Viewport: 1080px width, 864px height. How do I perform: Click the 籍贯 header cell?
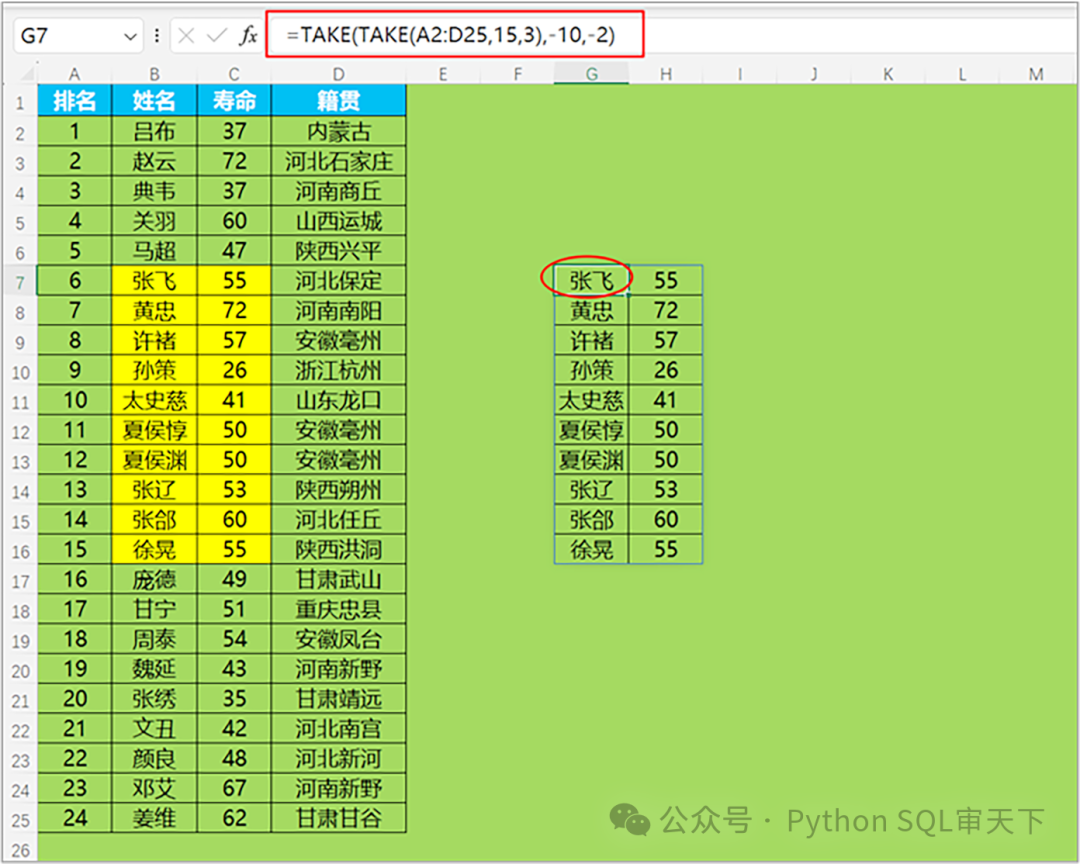(338, 101)
